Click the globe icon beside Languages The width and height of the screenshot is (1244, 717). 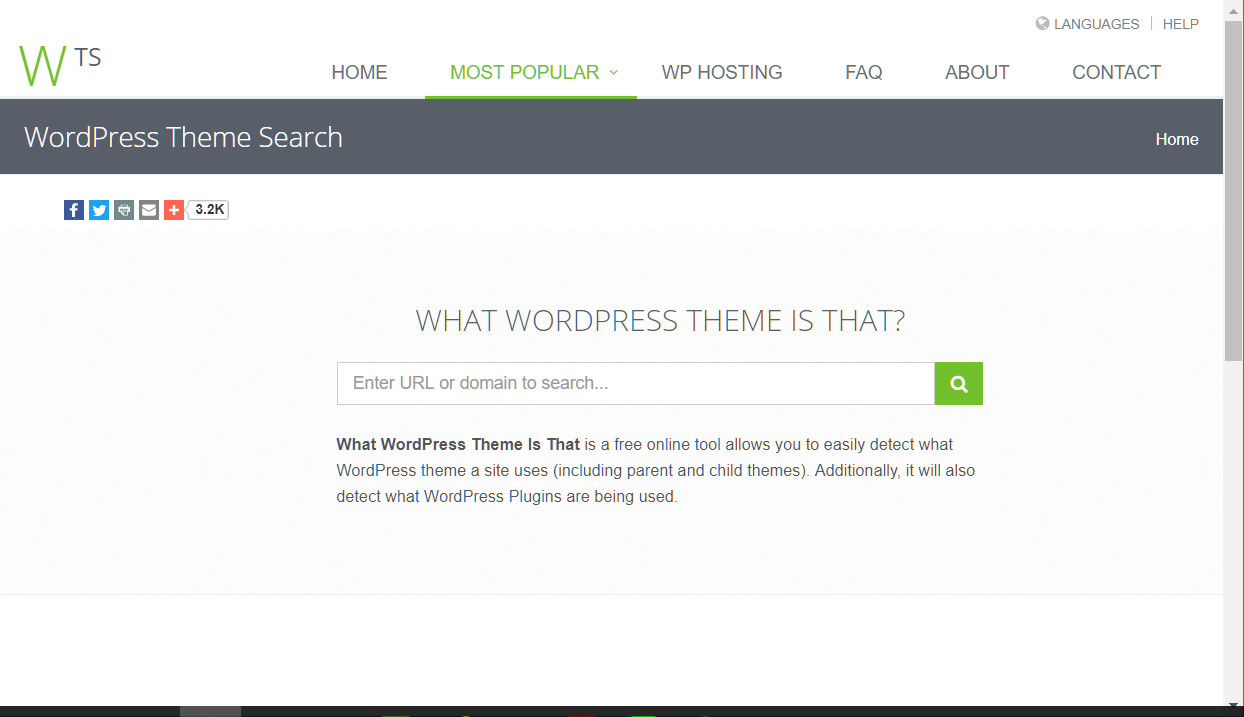[x=1042, y=24]
